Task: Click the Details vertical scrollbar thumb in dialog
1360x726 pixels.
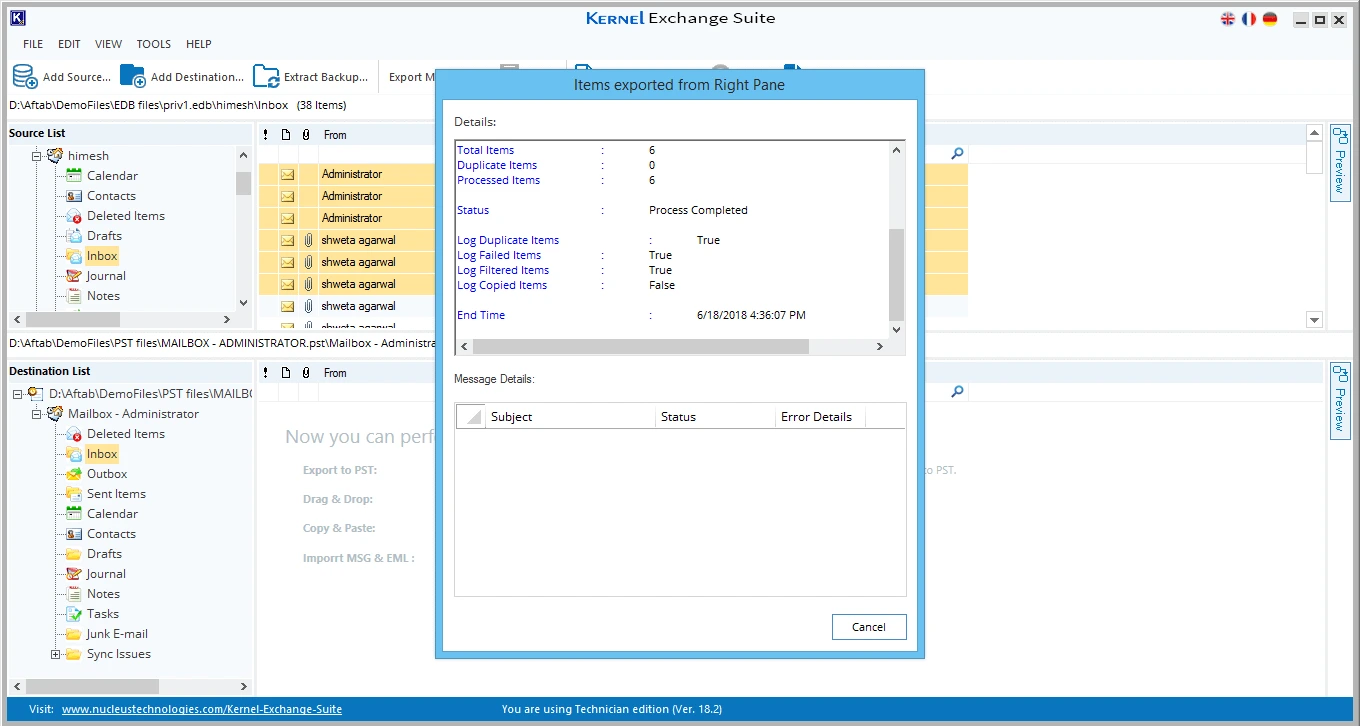Action: coord(896,273)
